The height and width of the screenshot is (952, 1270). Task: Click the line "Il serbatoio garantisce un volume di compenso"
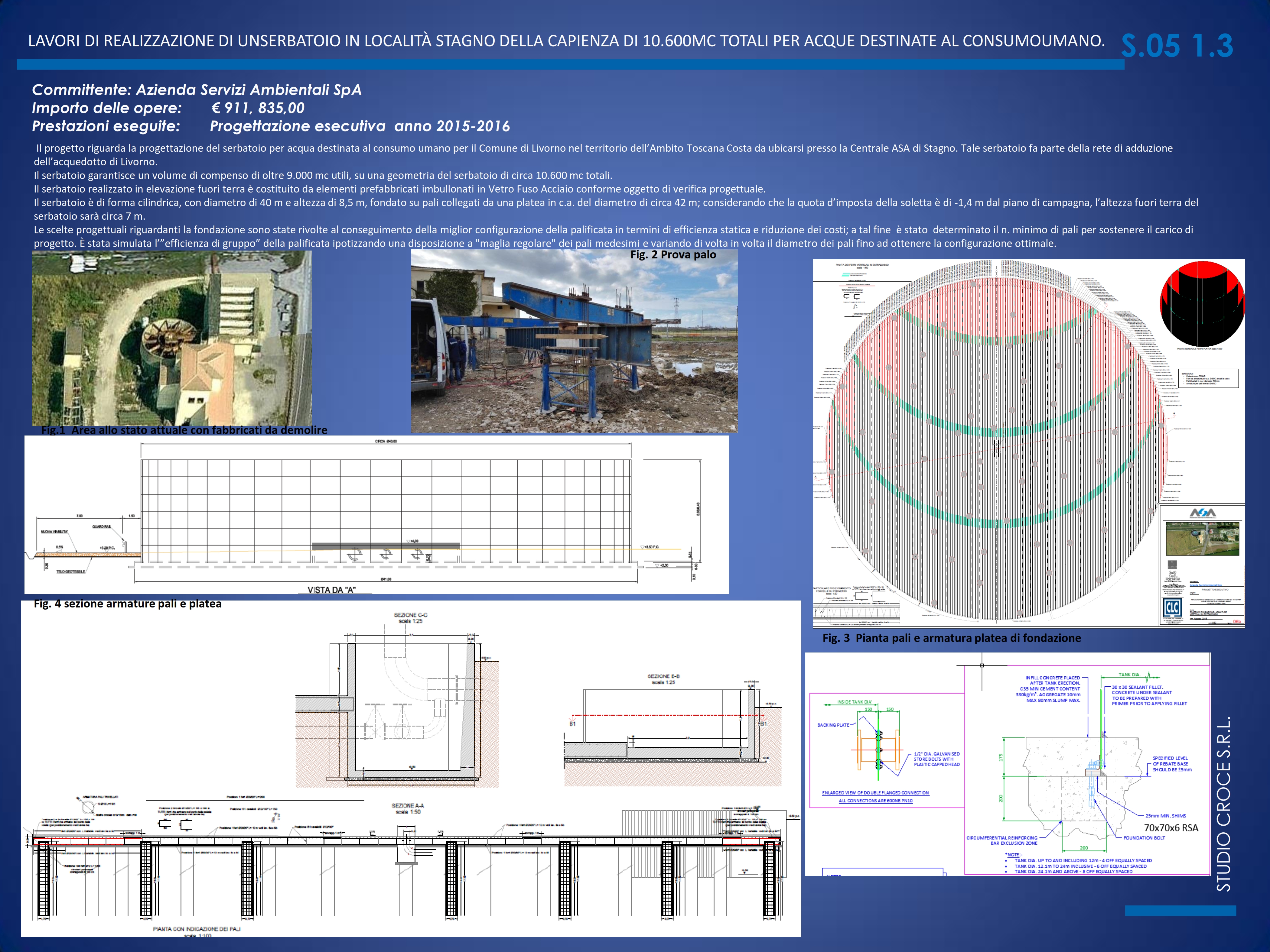(x=323, y=175)
